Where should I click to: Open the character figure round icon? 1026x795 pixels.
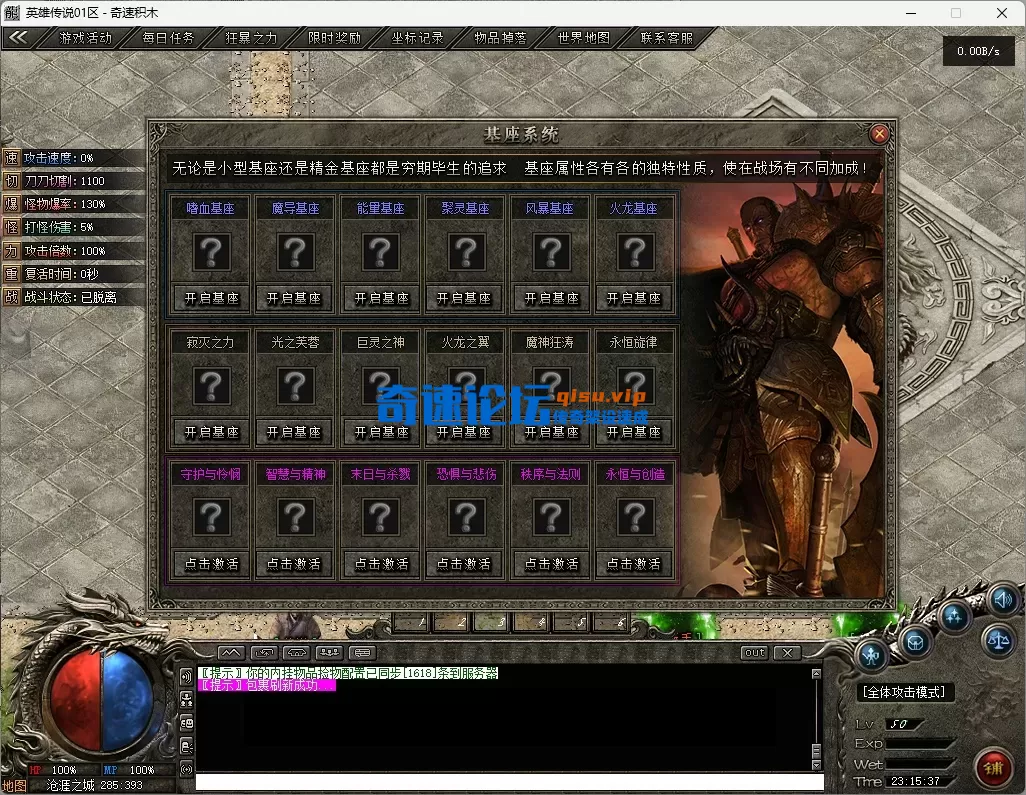pos(873,656)
